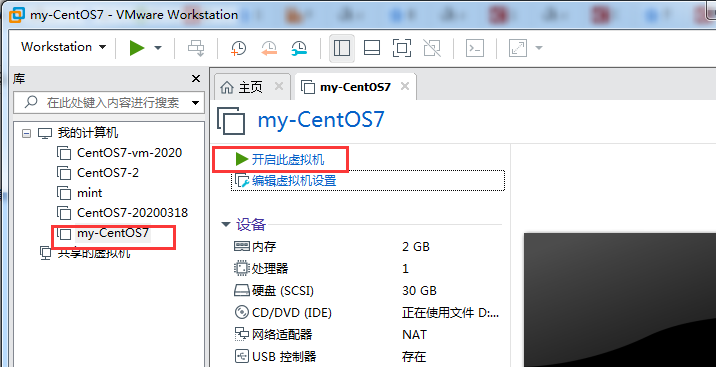Enter full screen mode icon
Viewport: 716px width, 367px height.
tap(402, 48)
